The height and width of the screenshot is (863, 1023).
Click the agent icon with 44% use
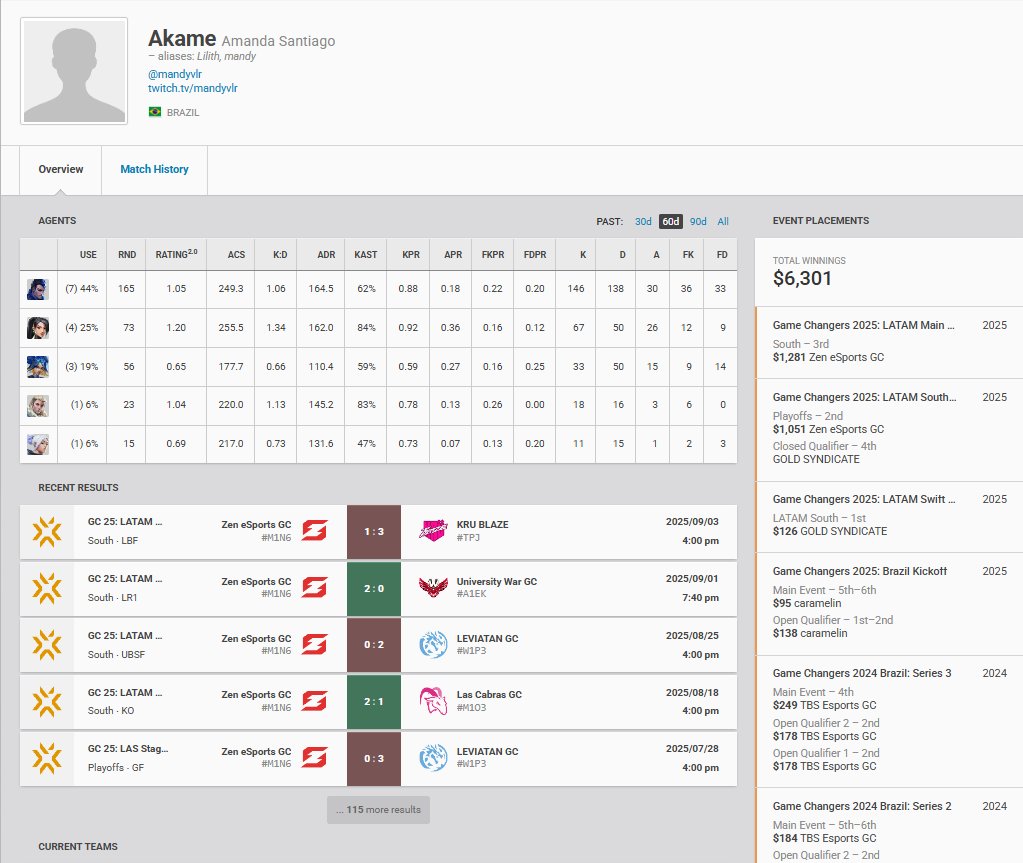coord(38,289)
